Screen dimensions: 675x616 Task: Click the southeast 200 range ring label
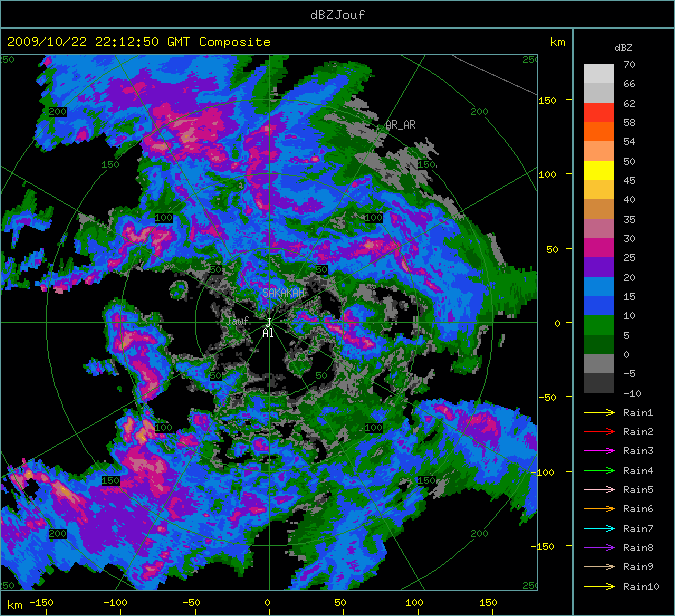tap(479, 533)
